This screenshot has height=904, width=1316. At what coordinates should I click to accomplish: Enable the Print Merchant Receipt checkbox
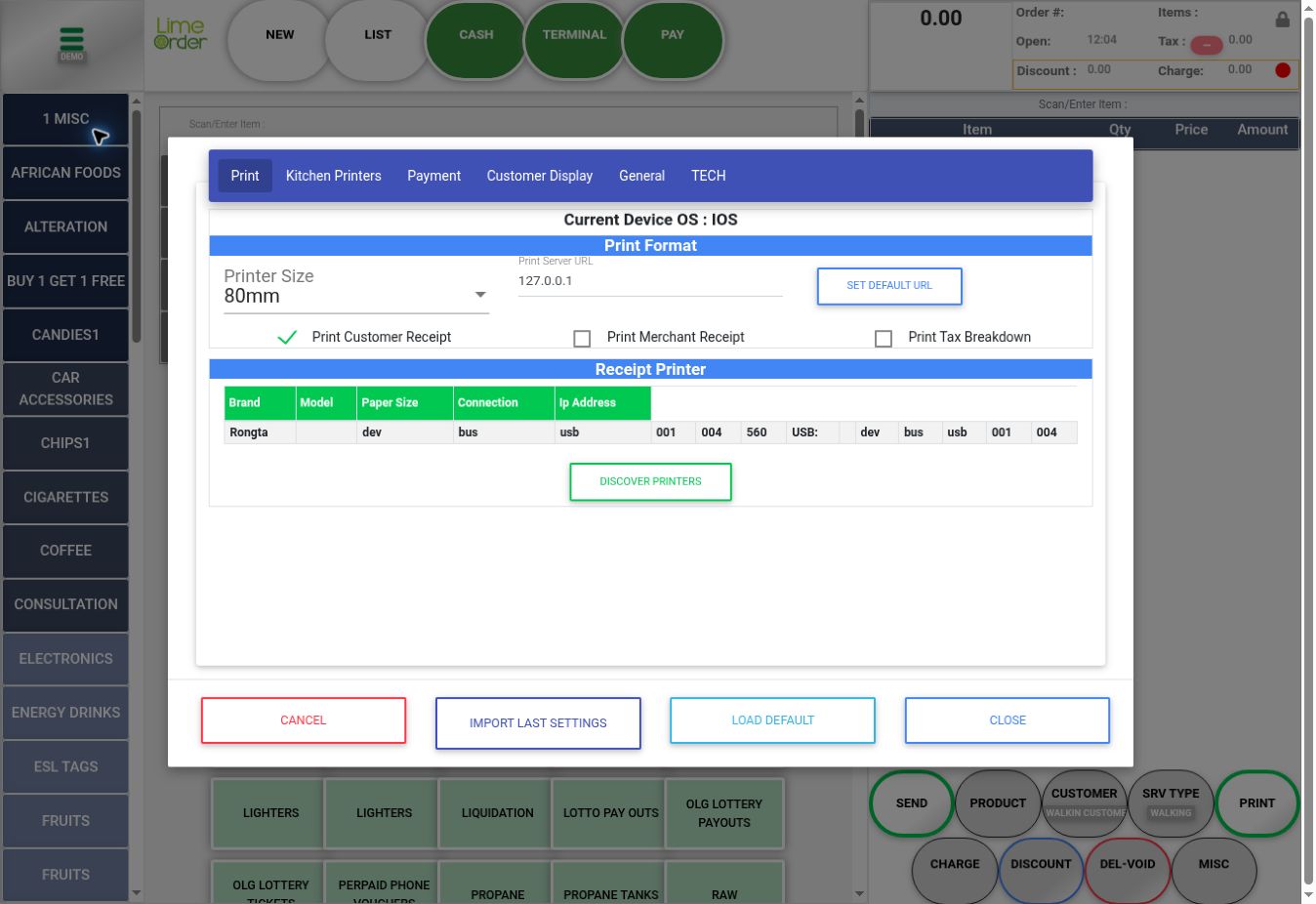(x=582, y=338)
